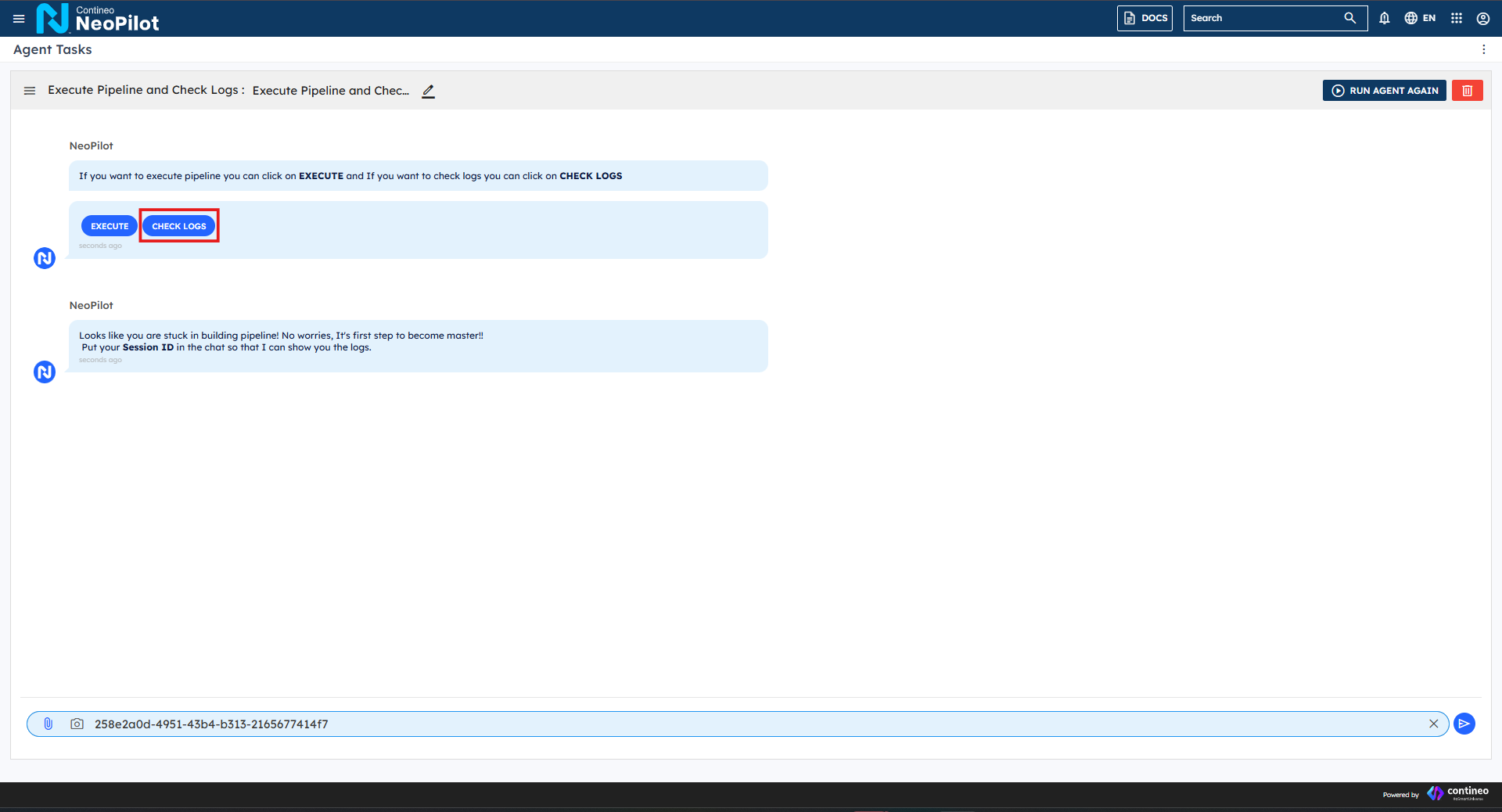Click the EXECUTE button in chat
The width and height of the screenshot is (1502, 812).
[x=110, y=226]
